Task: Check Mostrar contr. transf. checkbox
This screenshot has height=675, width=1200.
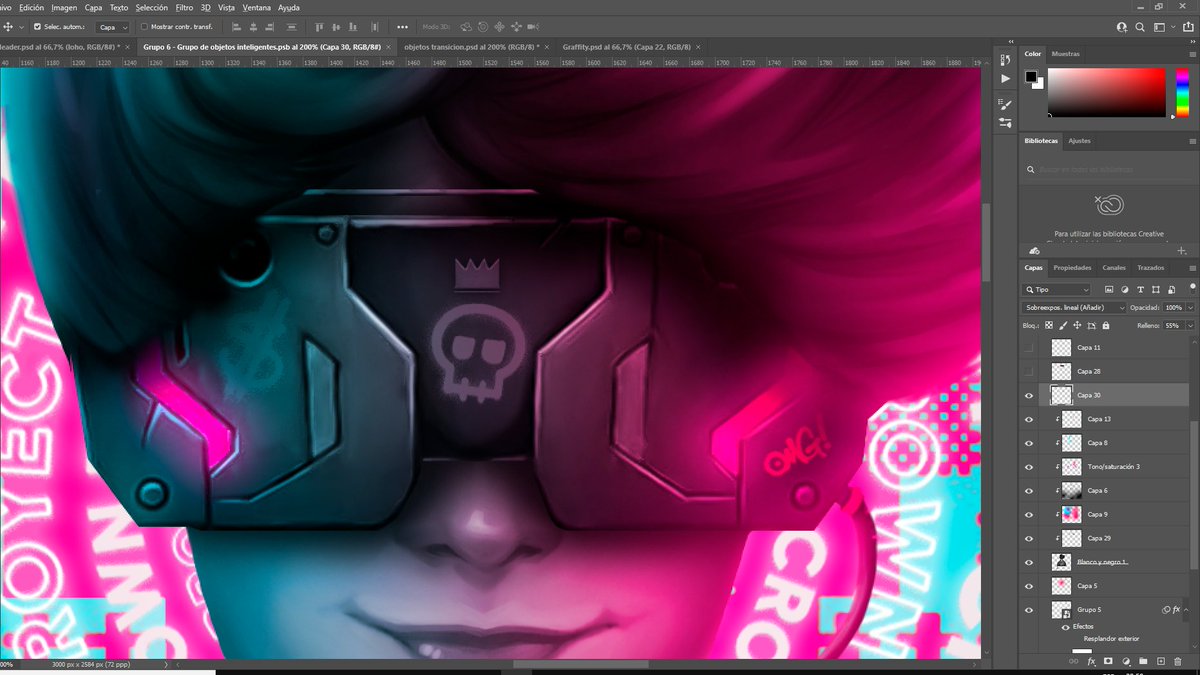Action: click(144, 27)
